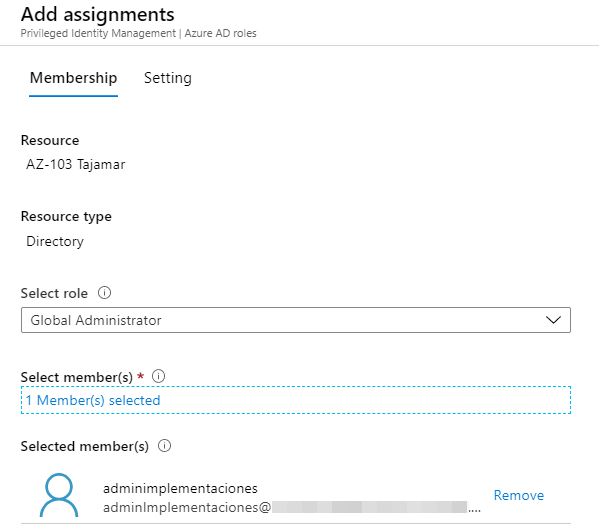Switch to the Membership tab
The width and height of the screenshot is (599, 528).
point(73,78)
